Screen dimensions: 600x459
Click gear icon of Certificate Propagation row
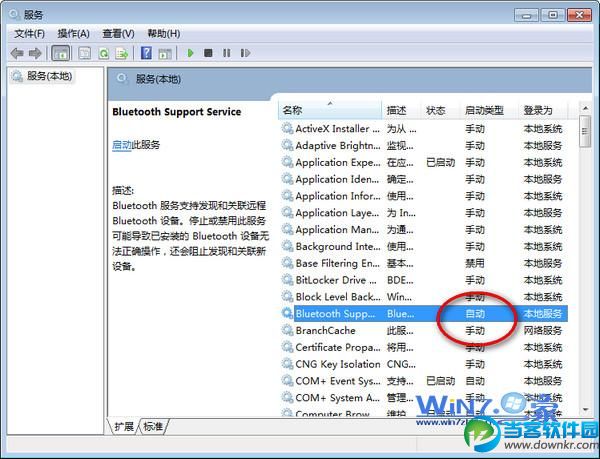287,347
